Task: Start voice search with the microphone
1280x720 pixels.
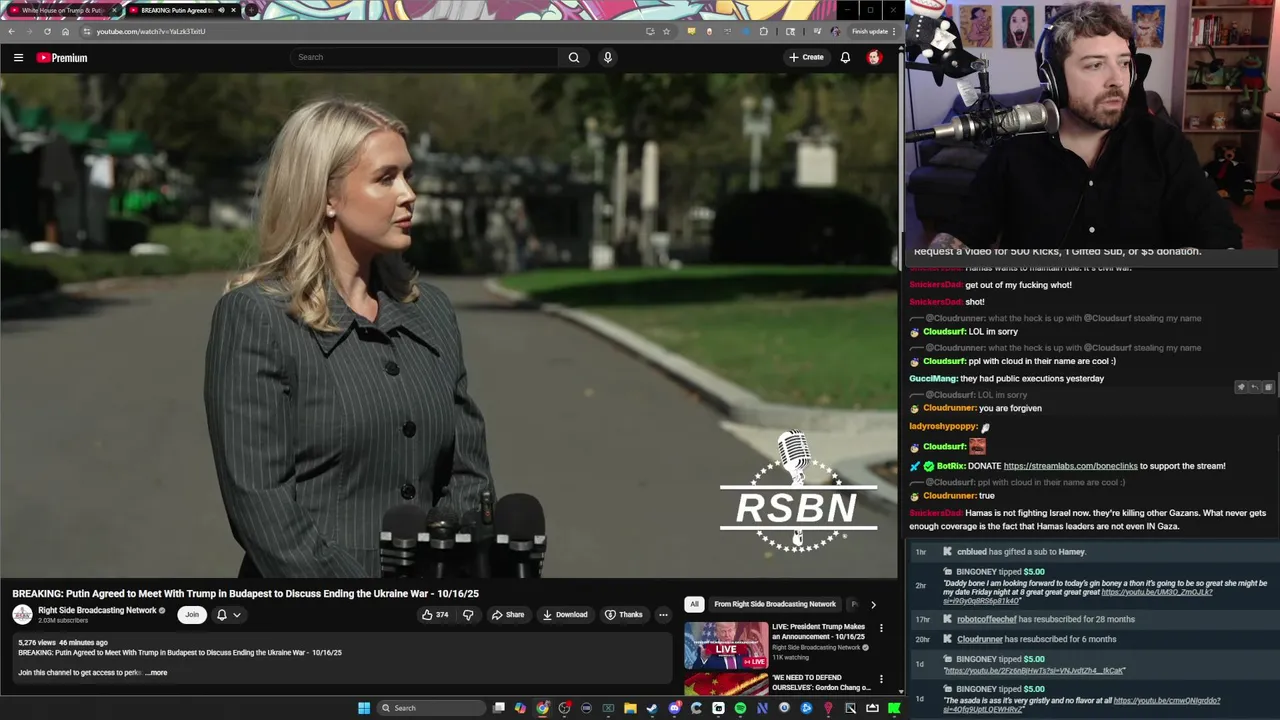Action: click(607, 57)
